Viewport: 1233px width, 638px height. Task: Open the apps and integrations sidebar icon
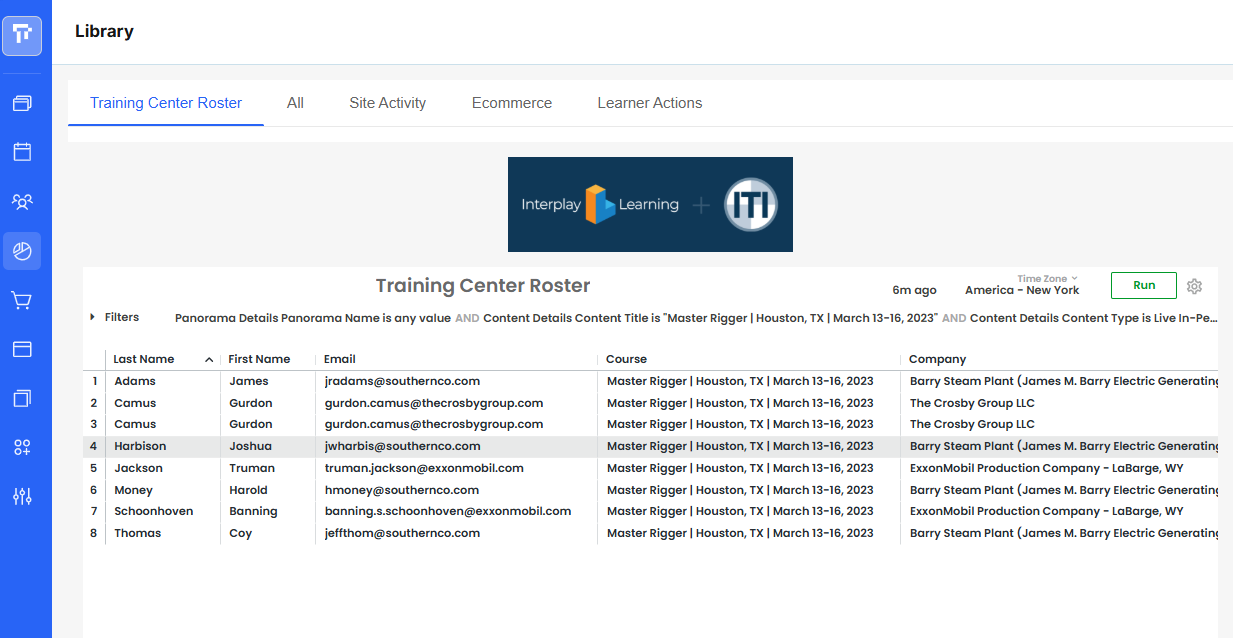pyautogui.click(x=22, y=447)
